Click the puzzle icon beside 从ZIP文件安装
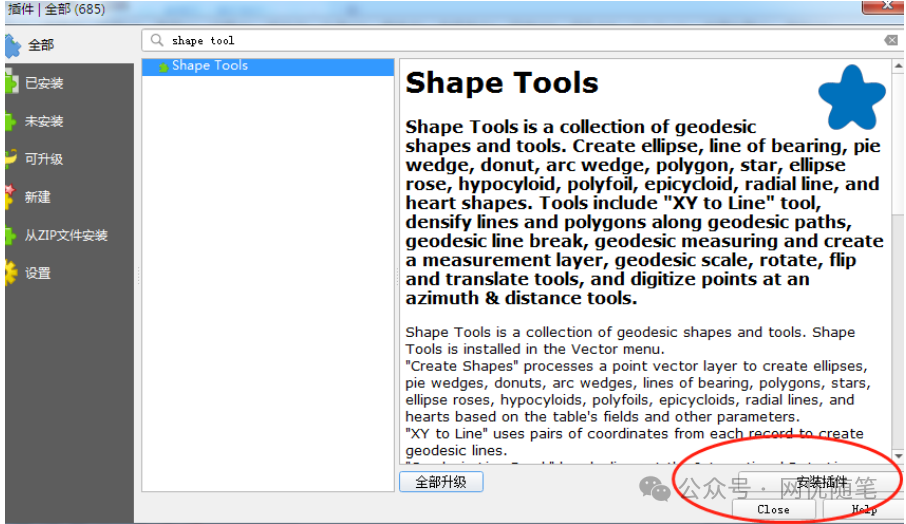The width and height of the screenshot is (906, 524). pos(10,235)
